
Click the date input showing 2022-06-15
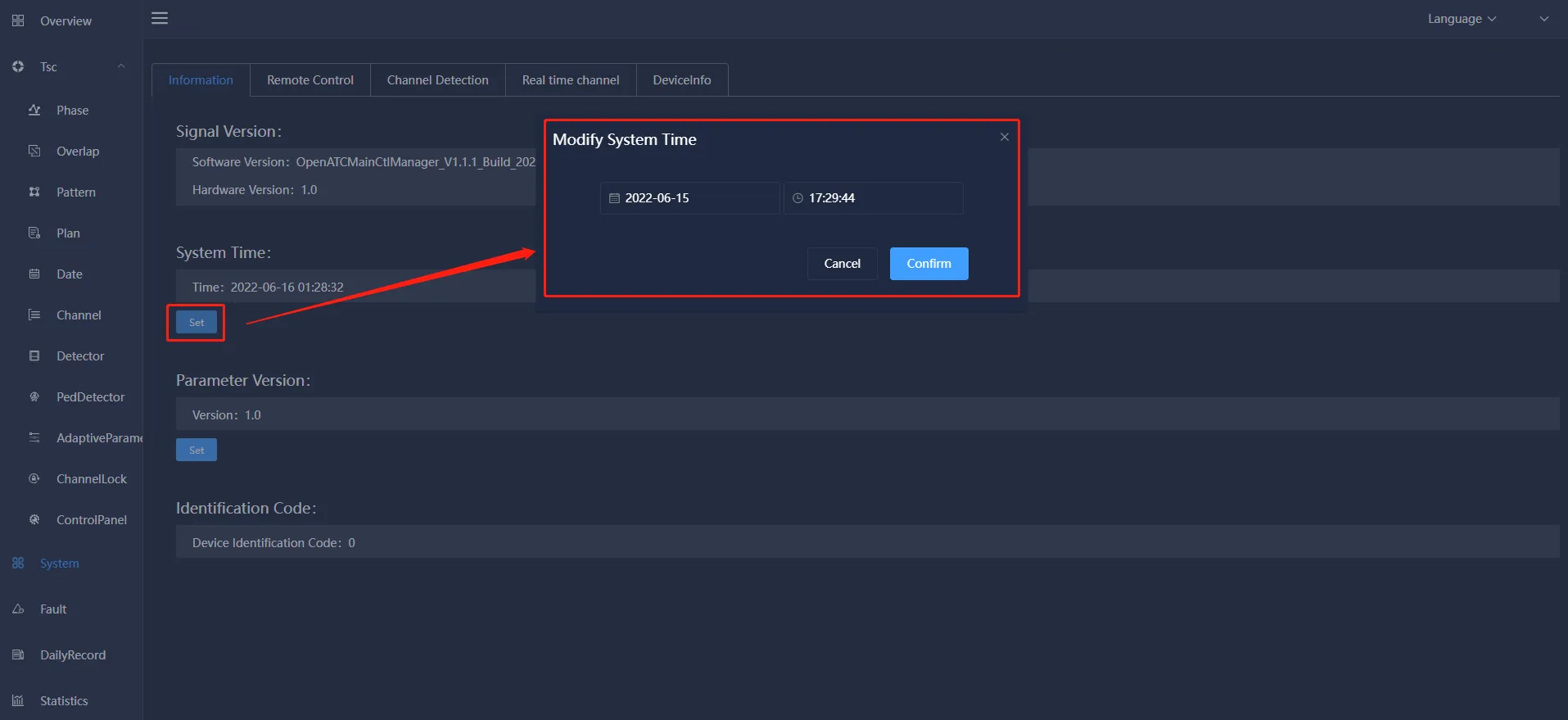pos(690,198)
